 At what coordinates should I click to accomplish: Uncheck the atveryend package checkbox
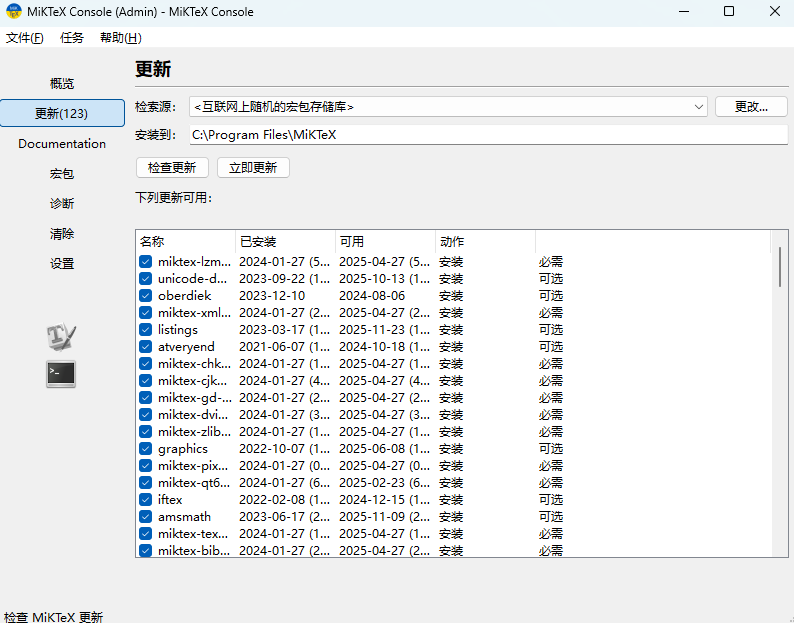tap(145, 347)
